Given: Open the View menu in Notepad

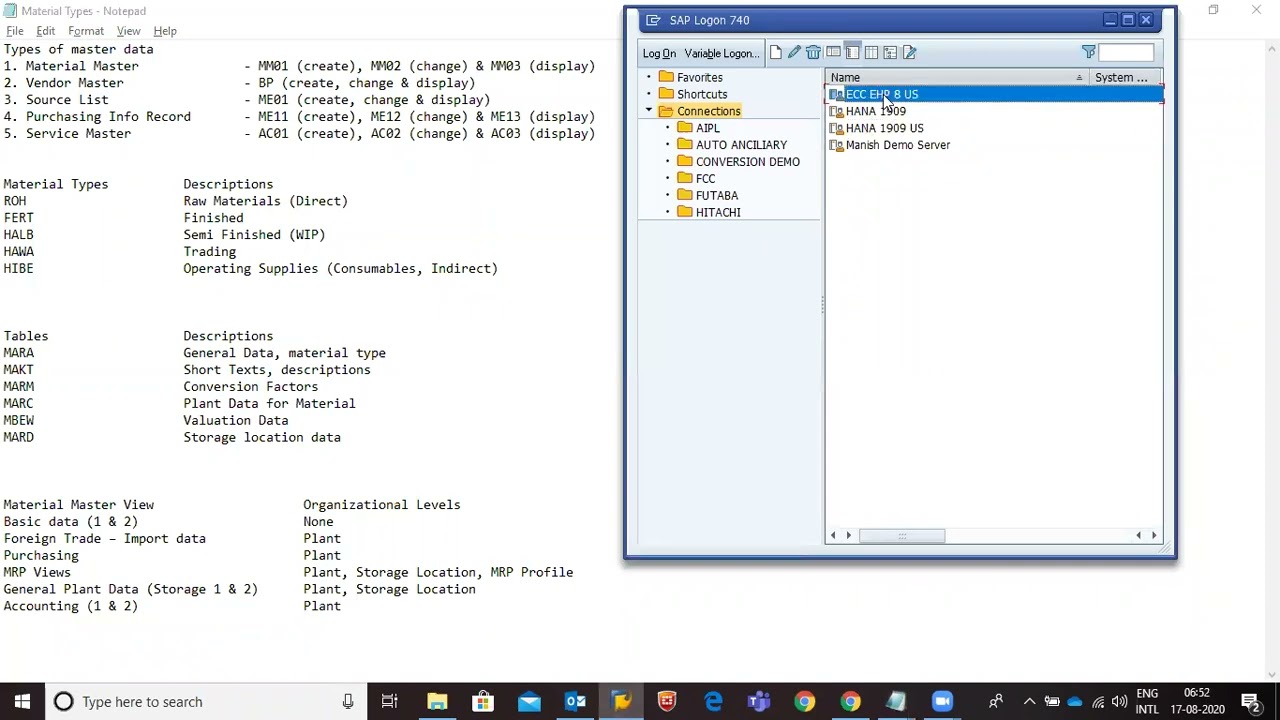Looking at the screenshot, I should pos(128,31).
